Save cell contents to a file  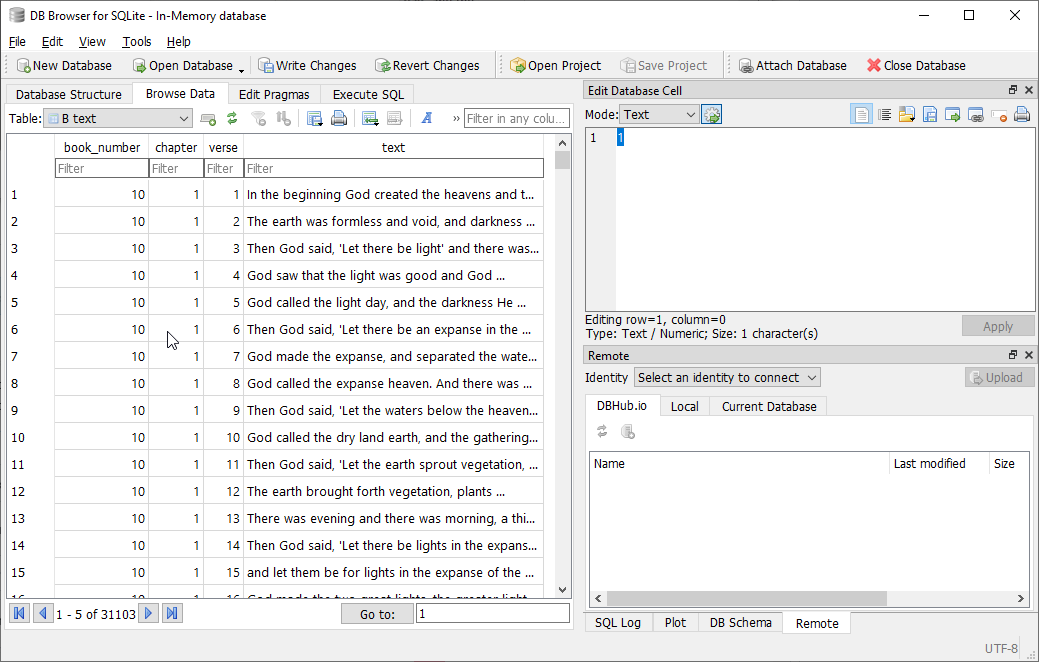[929, 114]
